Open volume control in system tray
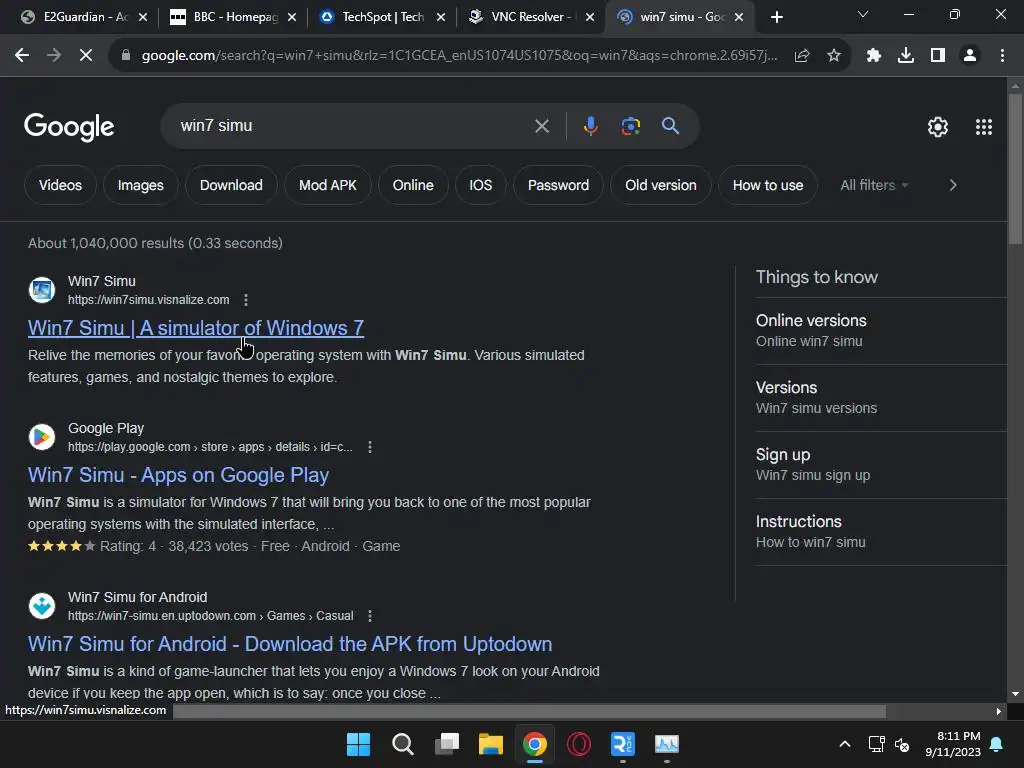 902,744
